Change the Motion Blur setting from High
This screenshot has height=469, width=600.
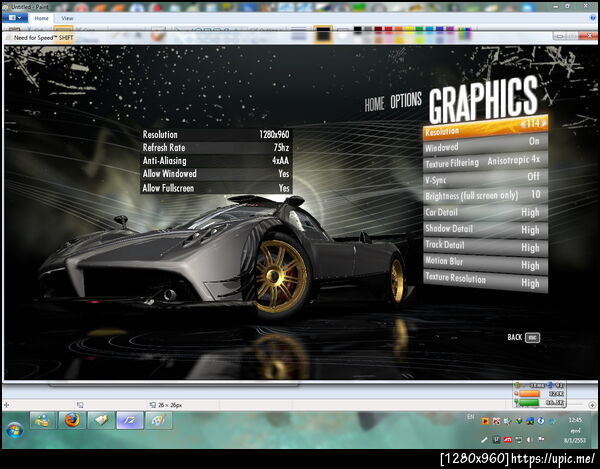coord(486,264)
